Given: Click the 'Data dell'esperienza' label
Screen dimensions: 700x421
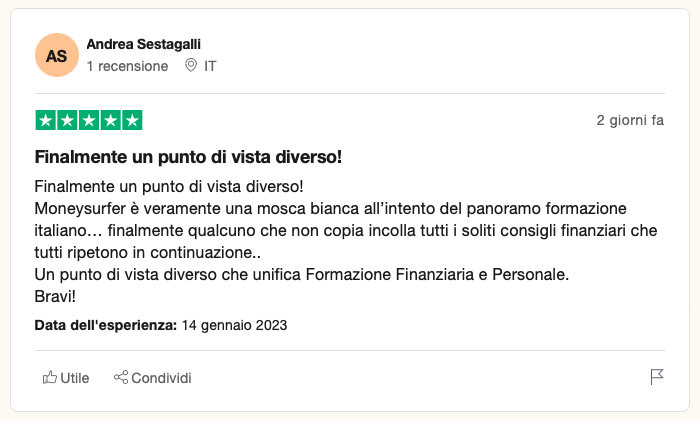Looking at the screenshot, I should click(106, 325).
